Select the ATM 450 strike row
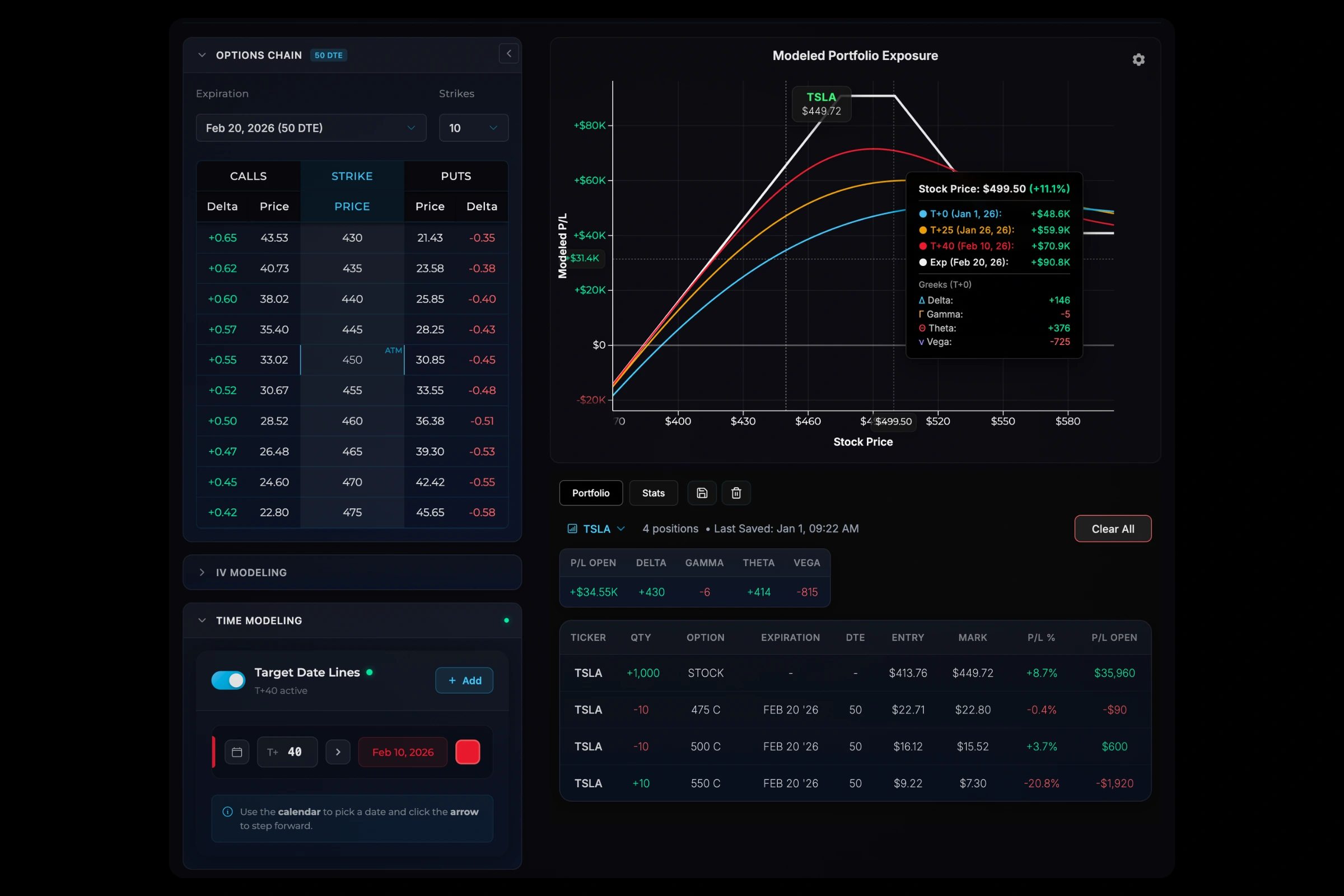The height and width of the screenshot is (896, 1344). tap(352, 360)
